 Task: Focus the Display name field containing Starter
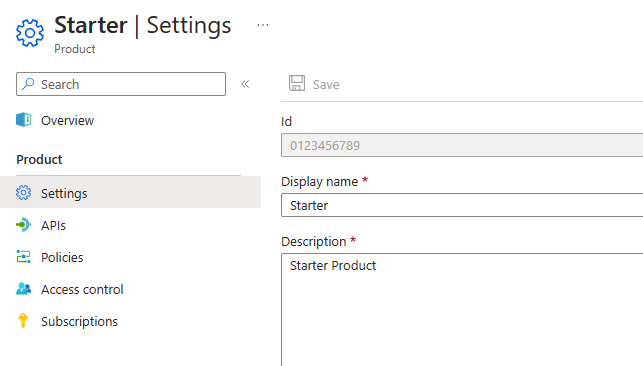(x=462, y=205)
